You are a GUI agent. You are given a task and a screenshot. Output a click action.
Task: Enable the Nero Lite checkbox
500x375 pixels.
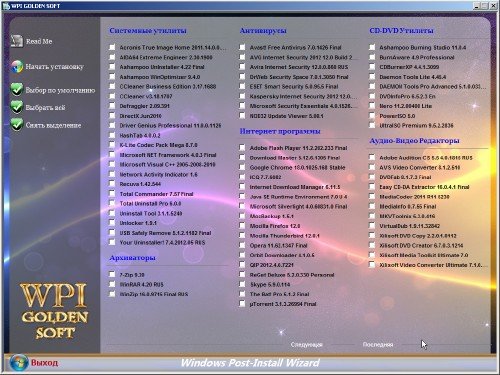[372, 106]
